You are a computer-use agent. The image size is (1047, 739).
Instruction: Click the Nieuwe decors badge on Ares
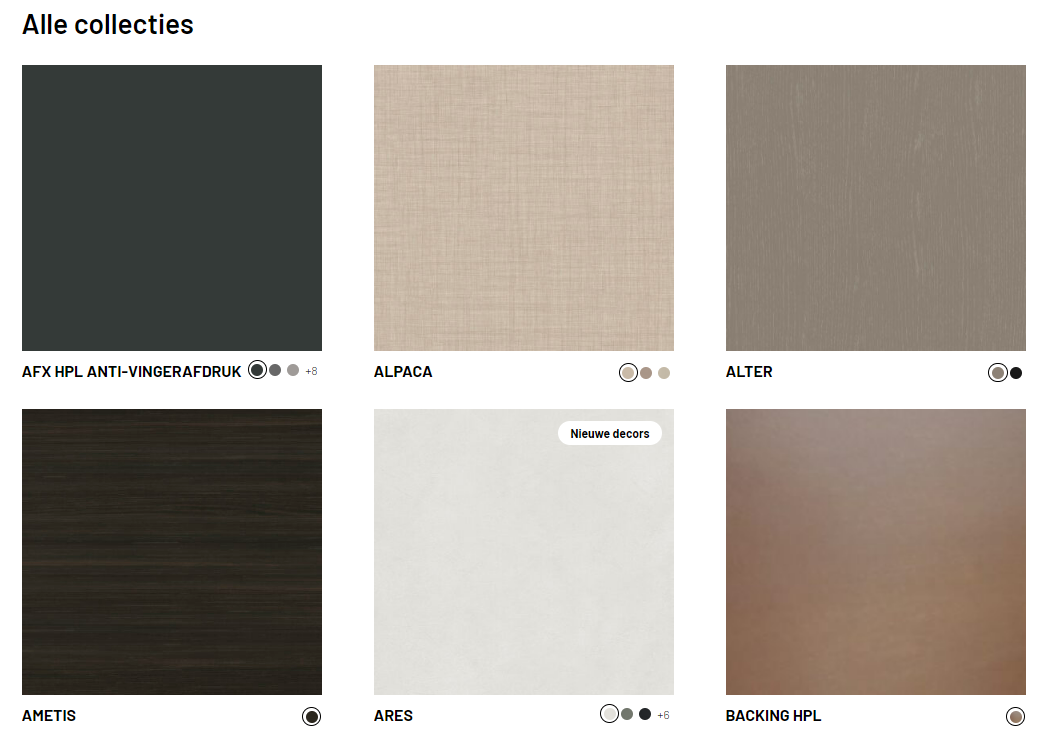click(610, 433)
